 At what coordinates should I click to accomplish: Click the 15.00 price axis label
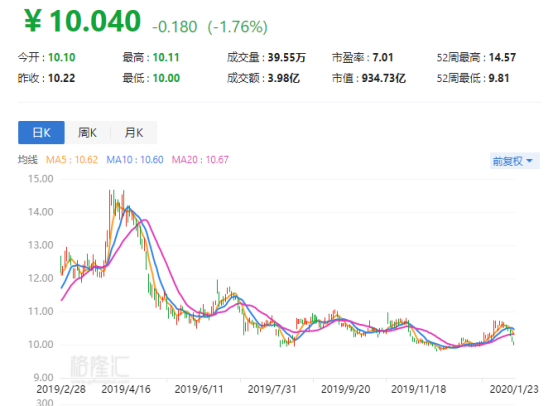[41, 179]
